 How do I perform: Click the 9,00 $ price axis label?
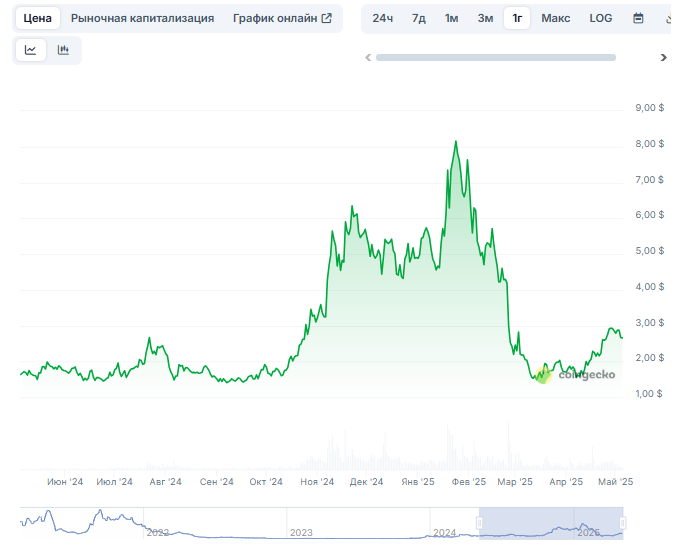tap(650, 108)
